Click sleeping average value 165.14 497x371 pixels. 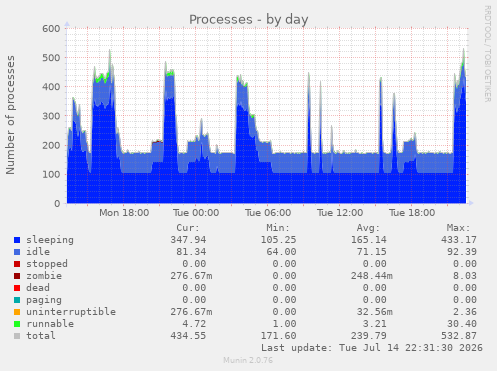(369, 240)
